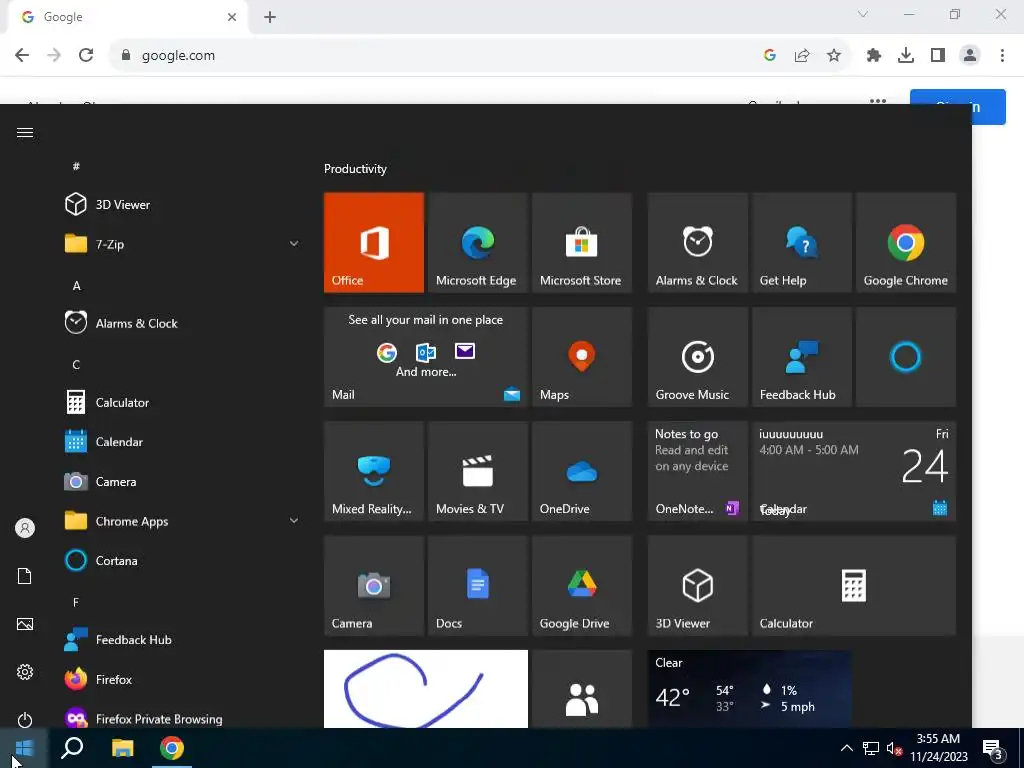Open the Action Center notifications
The width and height of the screenshot is (1024, 768).
pyautogui.click(x=992, y=749)
